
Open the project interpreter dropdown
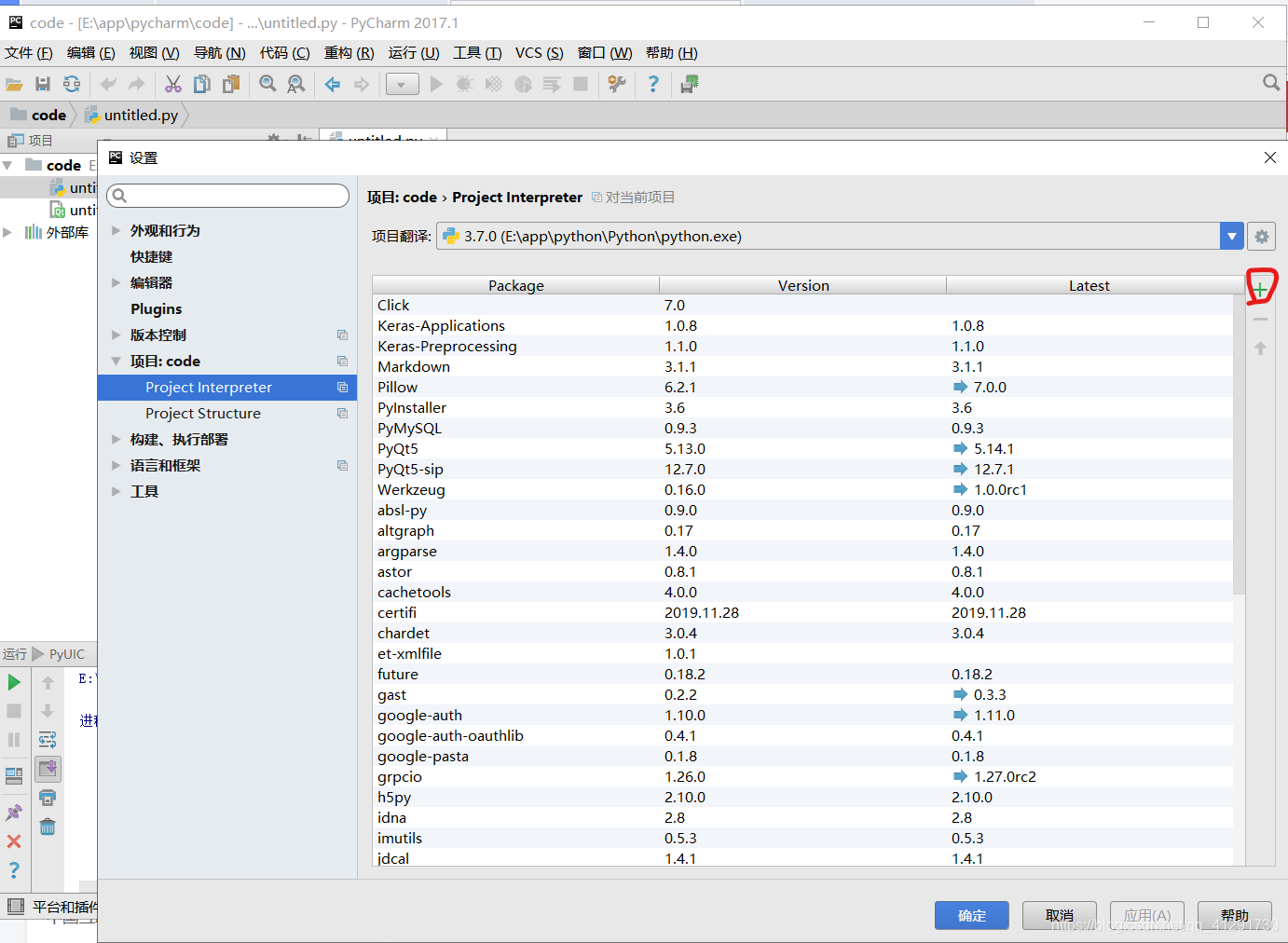[x=1231, y=236]
